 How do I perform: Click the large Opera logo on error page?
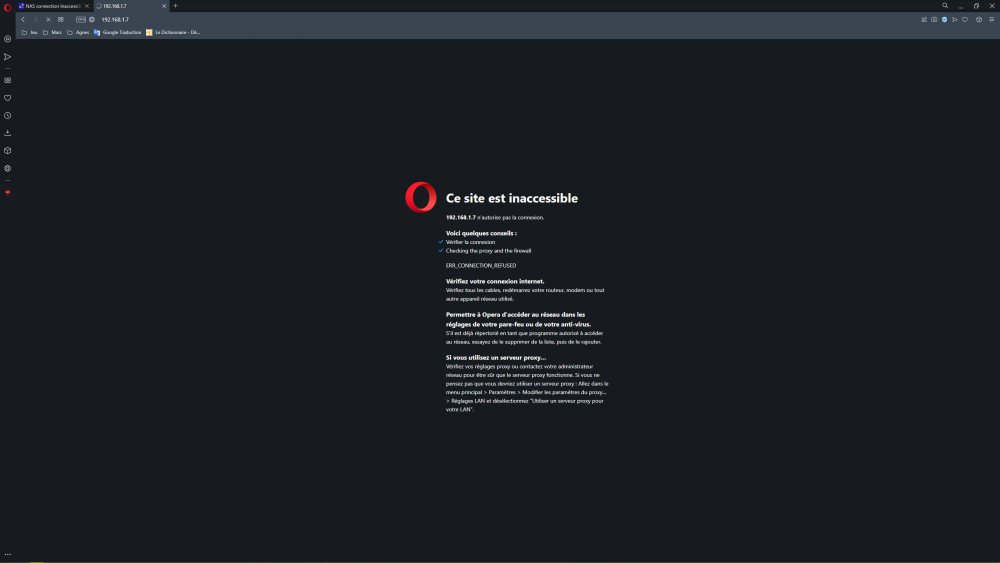(421, 197)
